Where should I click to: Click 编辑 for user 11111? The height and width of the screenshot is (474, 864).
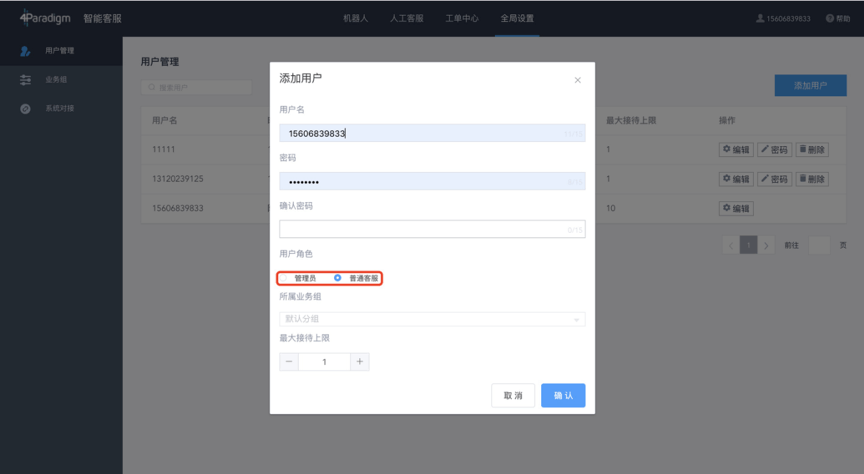click(736, 149)
